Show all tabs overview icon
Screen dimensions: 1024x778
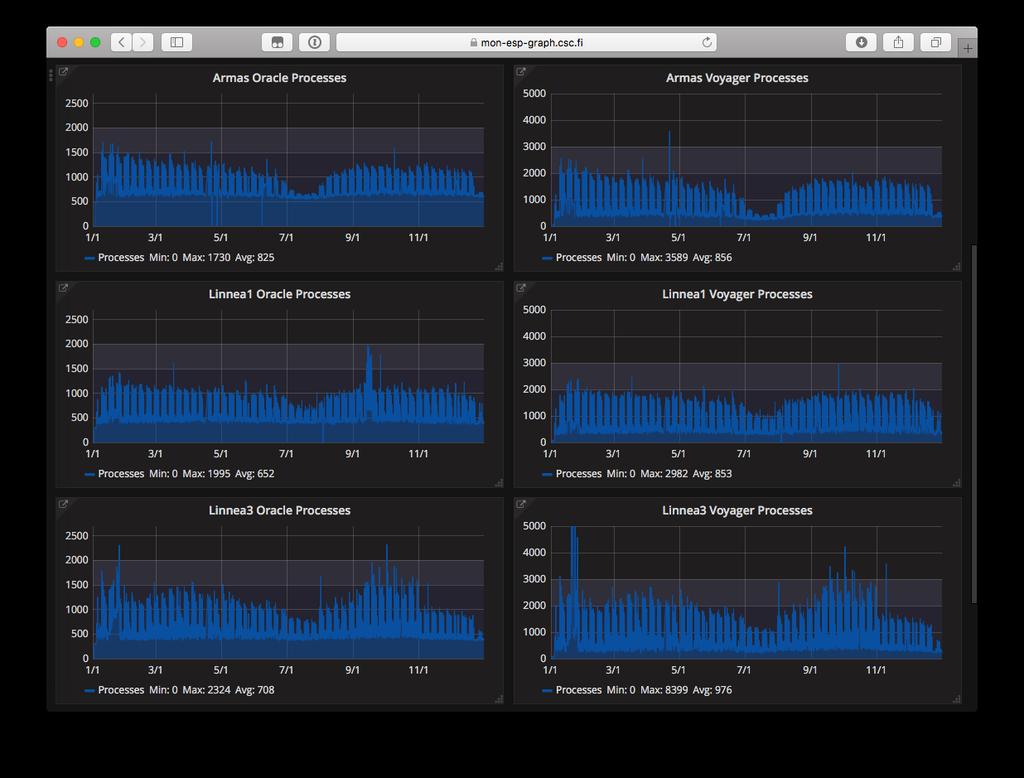point(936,42)
